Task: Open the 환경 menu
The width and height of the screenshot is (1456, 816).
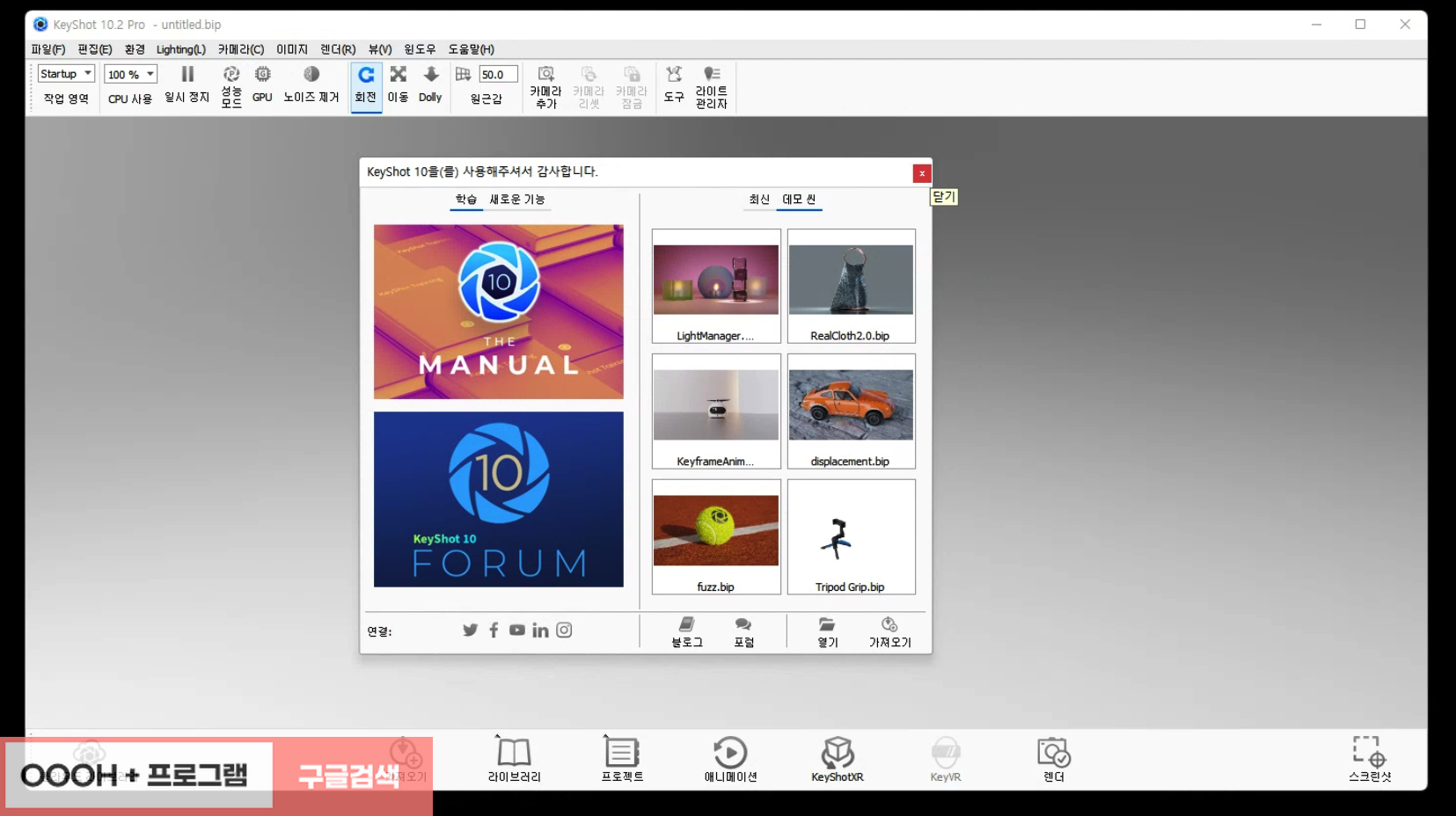Action: 135,49
